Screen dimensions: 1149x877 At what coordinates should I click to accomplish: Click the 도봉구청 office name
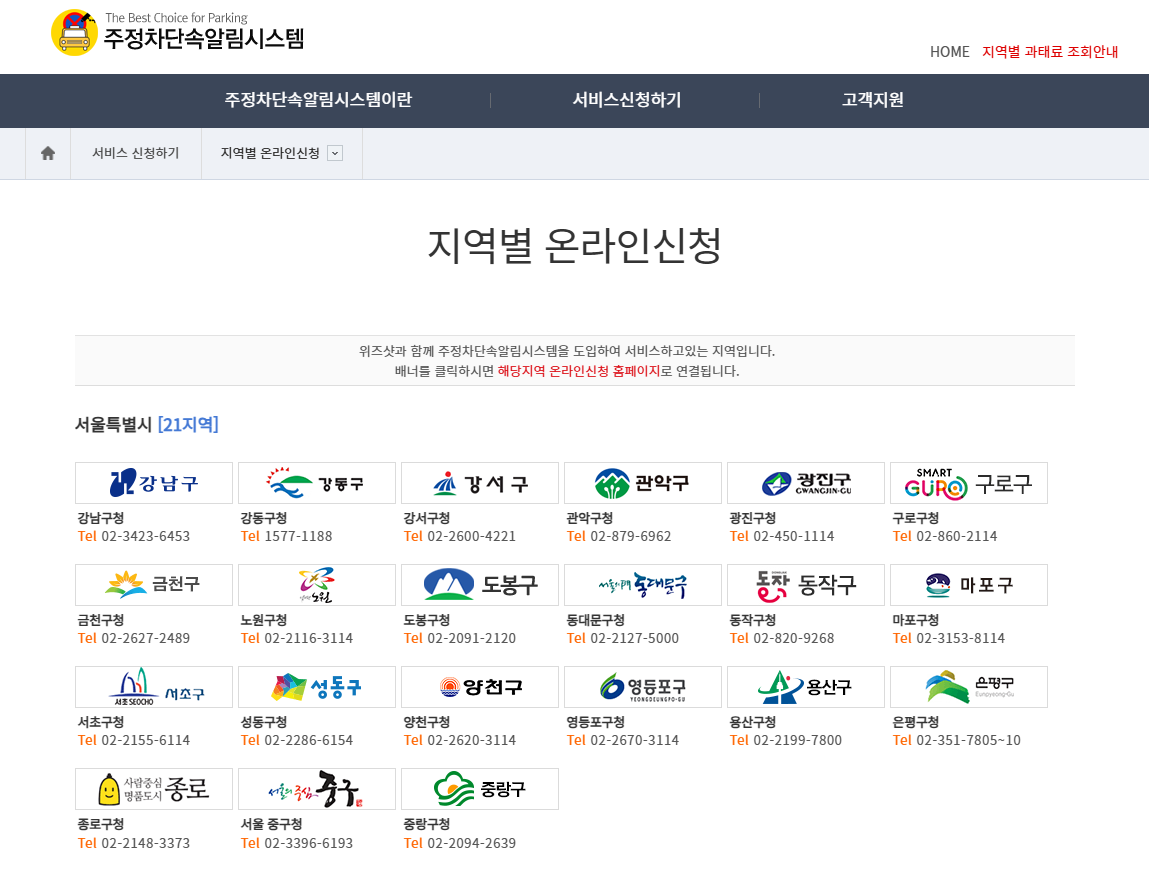coord(426,620)
